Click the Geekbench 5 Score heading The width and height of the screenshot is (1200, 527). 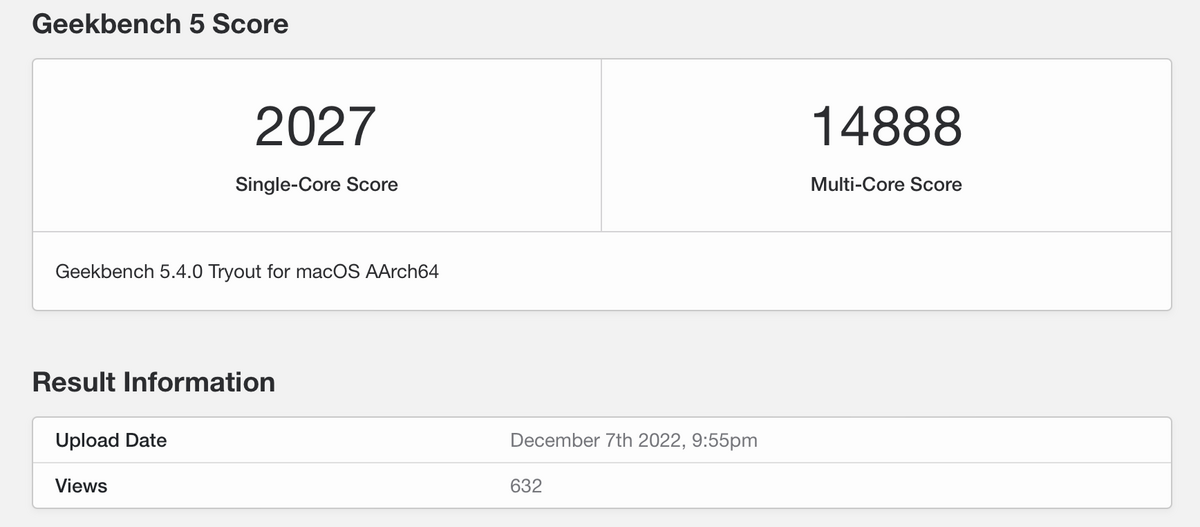[160, 24]
